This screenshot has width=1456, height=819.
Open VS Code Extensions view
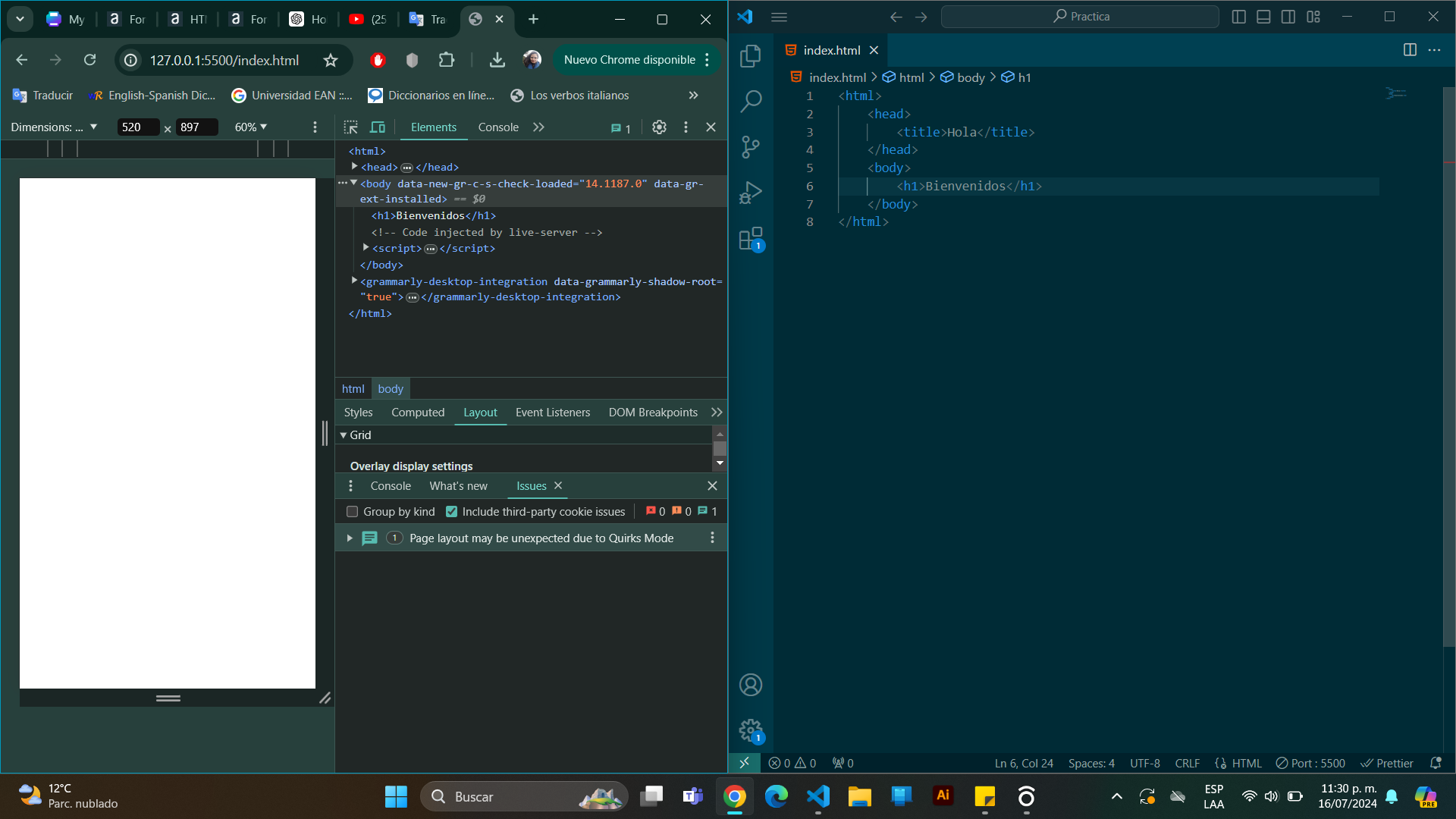[751, 238]
